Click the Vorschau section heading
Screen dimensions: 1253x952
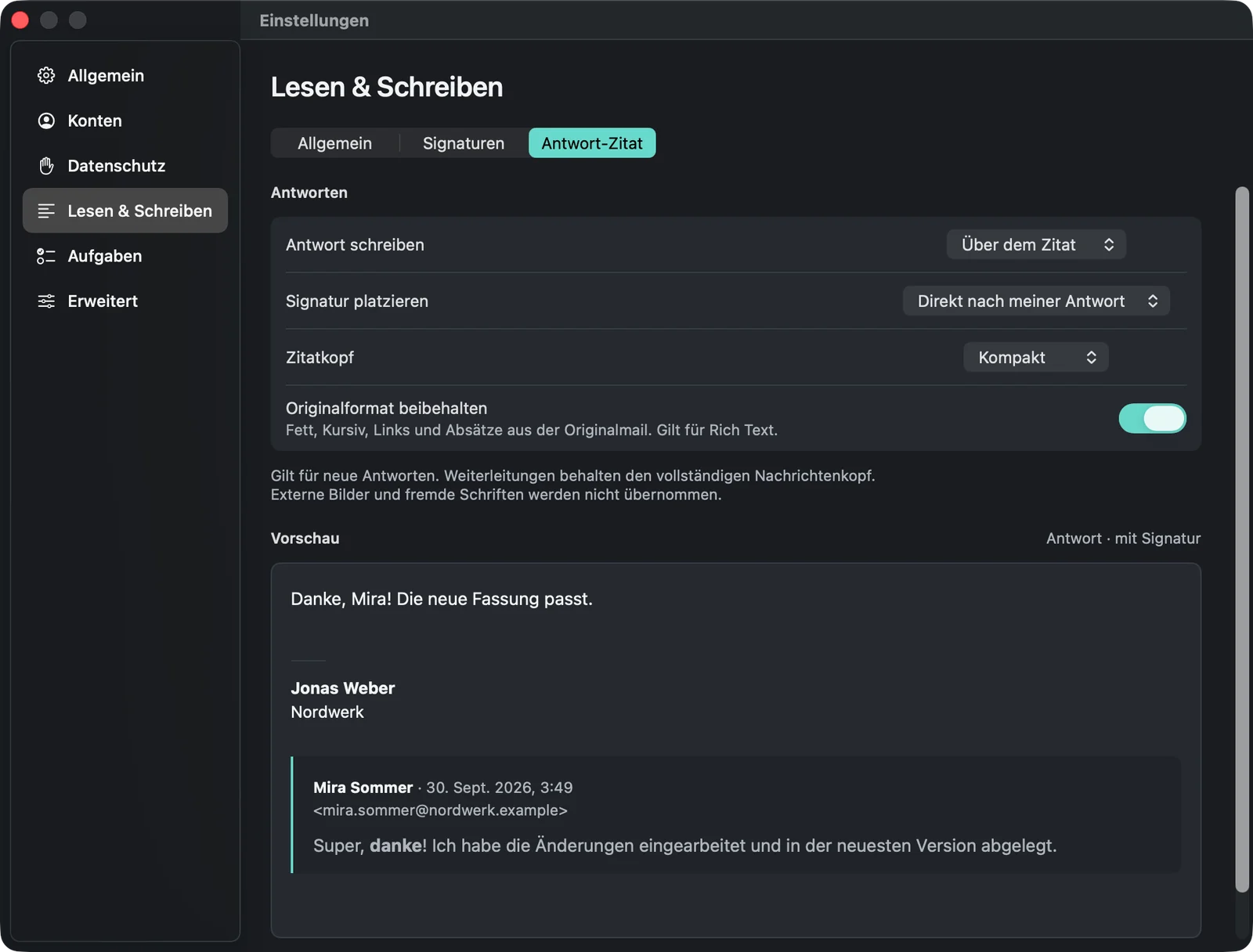point(305,539)
